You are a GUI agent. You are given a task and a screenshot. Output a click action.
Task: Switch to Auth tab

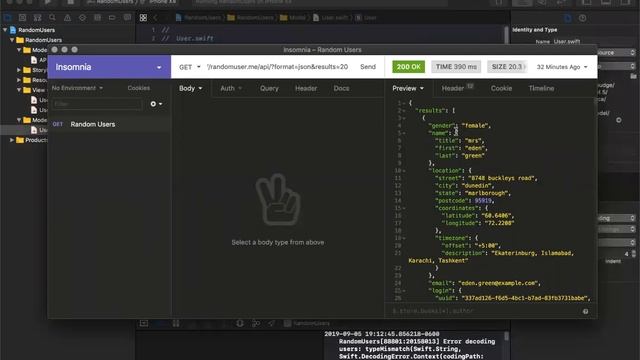[x=231, y=89]
